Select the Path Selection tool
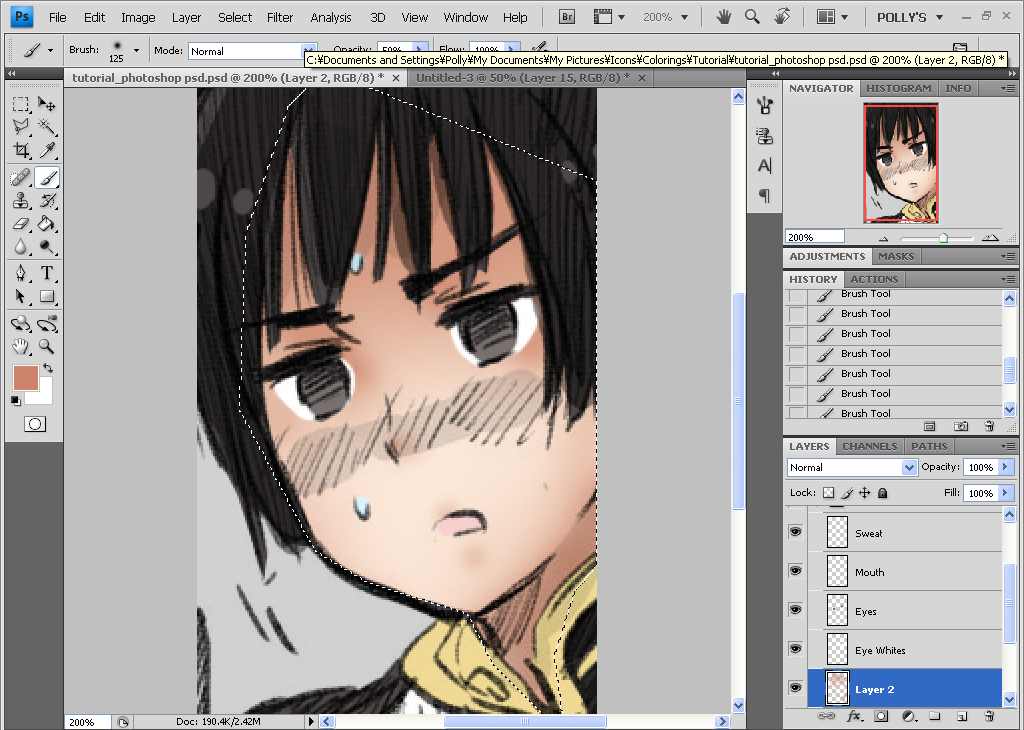Image resolution: width=1024 pixels, height=730 pixels. pyautogui.click(x=20, y=296)
